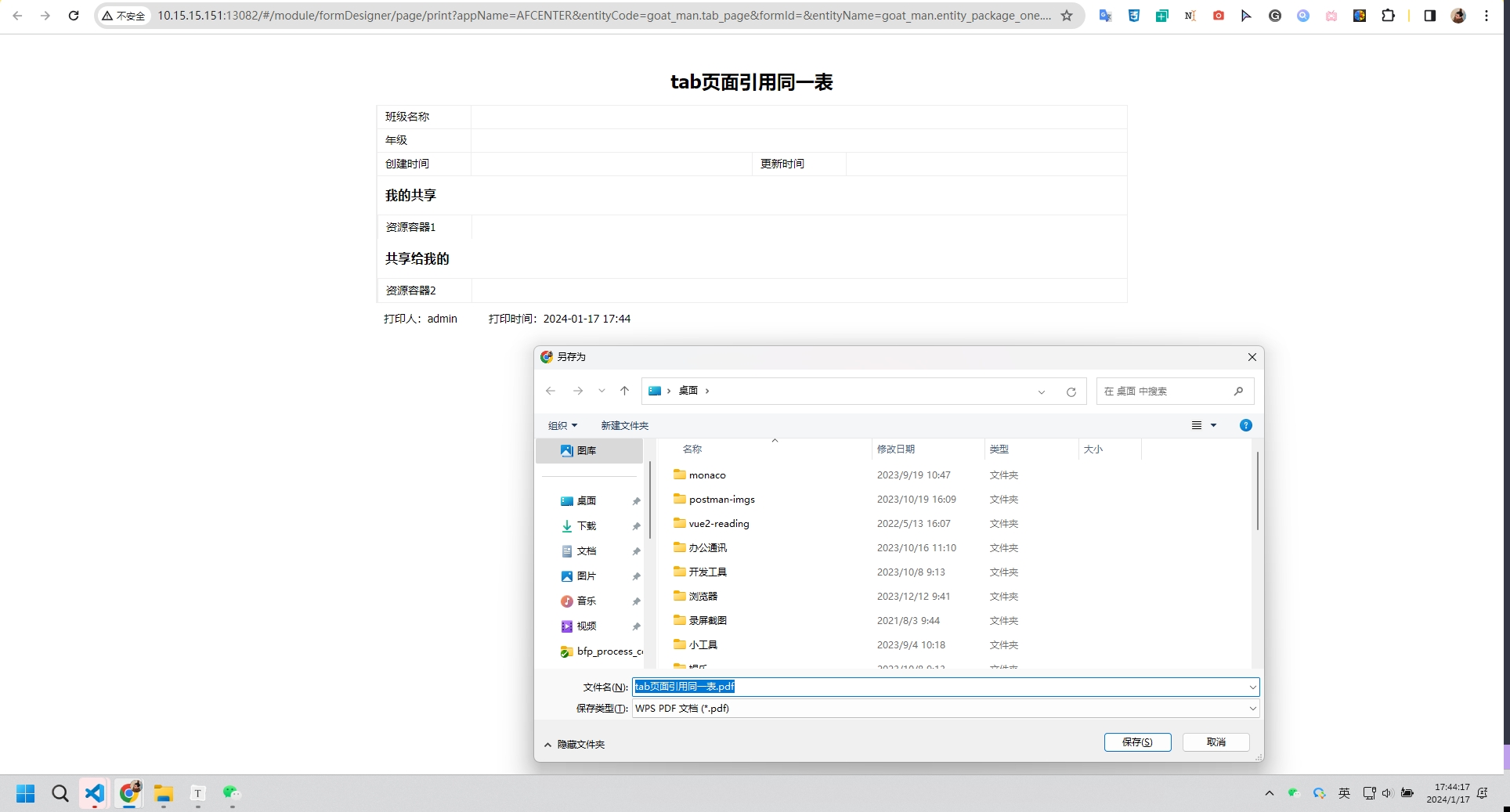This screenshot has height=812, width=1510.
Task: Open the 组织 menu
Action: 562,425
